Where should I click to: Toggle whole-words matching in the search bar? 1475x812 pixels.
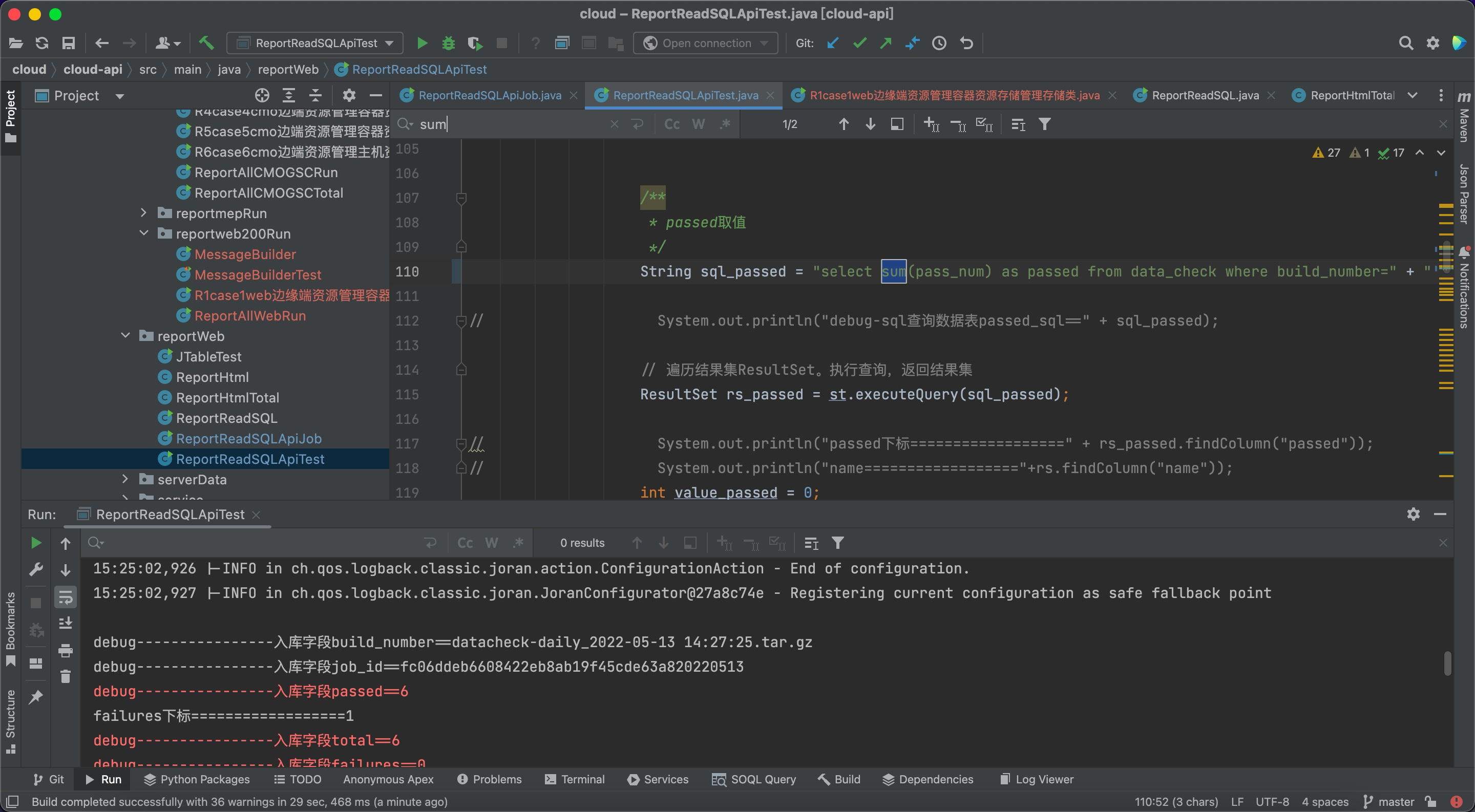coord(698,123)
